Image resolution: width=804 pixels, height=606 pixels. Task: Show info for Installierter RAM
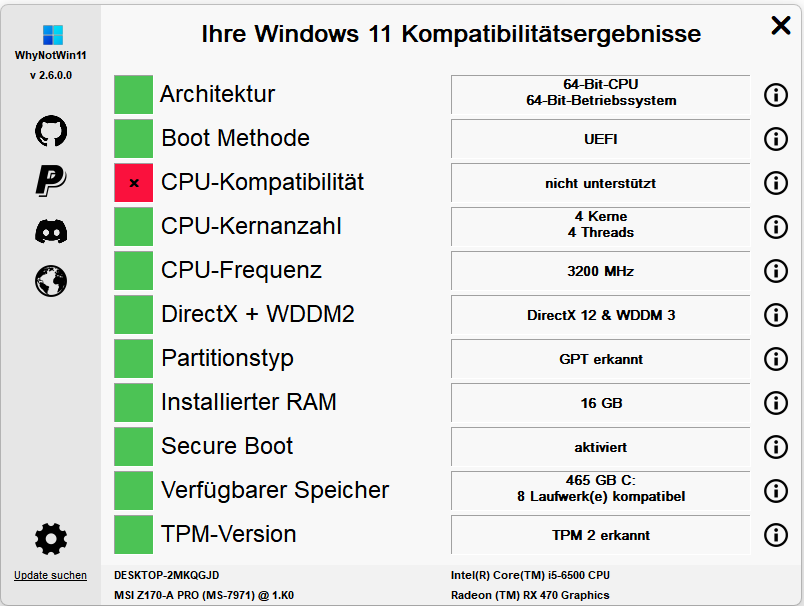pos(776,402)
